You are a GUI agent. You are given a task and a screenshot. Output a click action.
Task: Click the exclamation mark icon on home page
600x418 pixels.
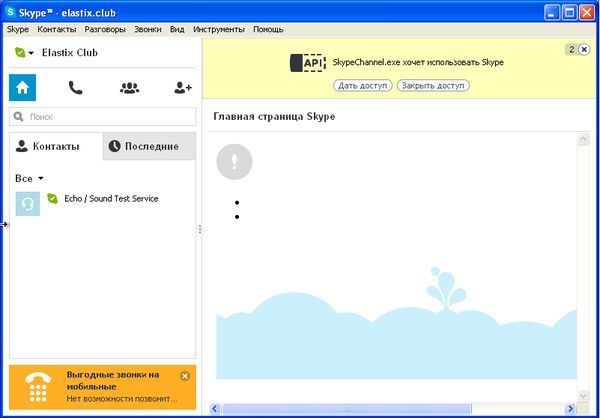[234, 161]
